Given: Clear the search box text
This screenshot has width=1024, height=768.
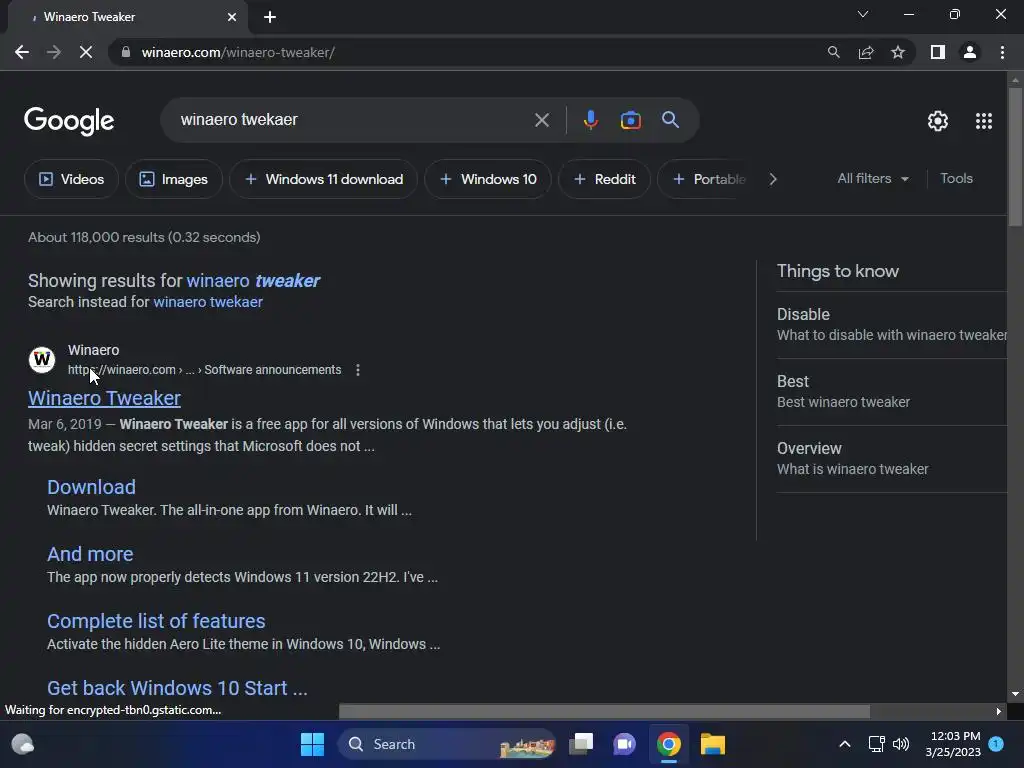Looking at the screenshot, I should pos(541,120).
